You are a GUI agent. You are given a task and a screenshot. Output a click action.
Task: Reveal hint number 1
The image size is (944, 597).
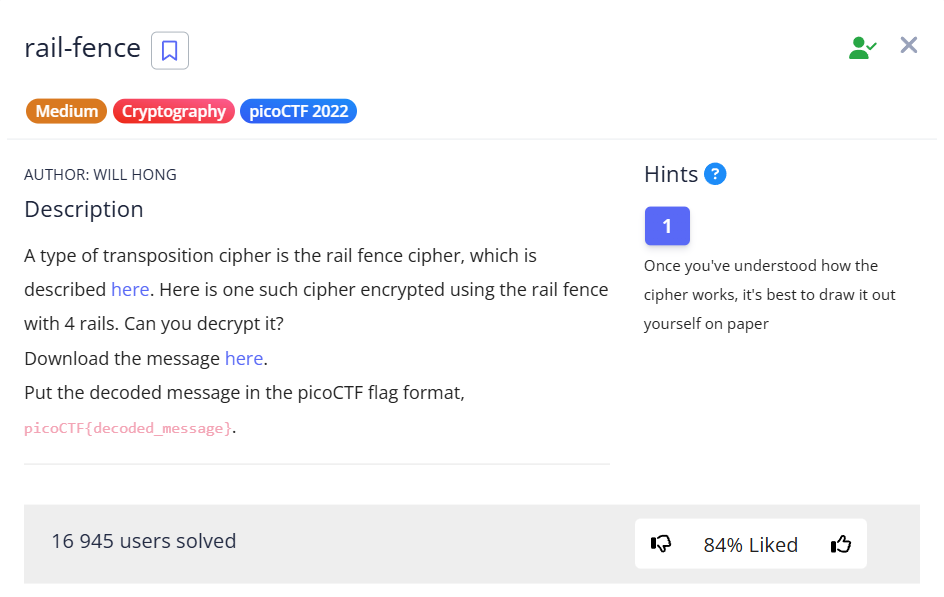667,226
